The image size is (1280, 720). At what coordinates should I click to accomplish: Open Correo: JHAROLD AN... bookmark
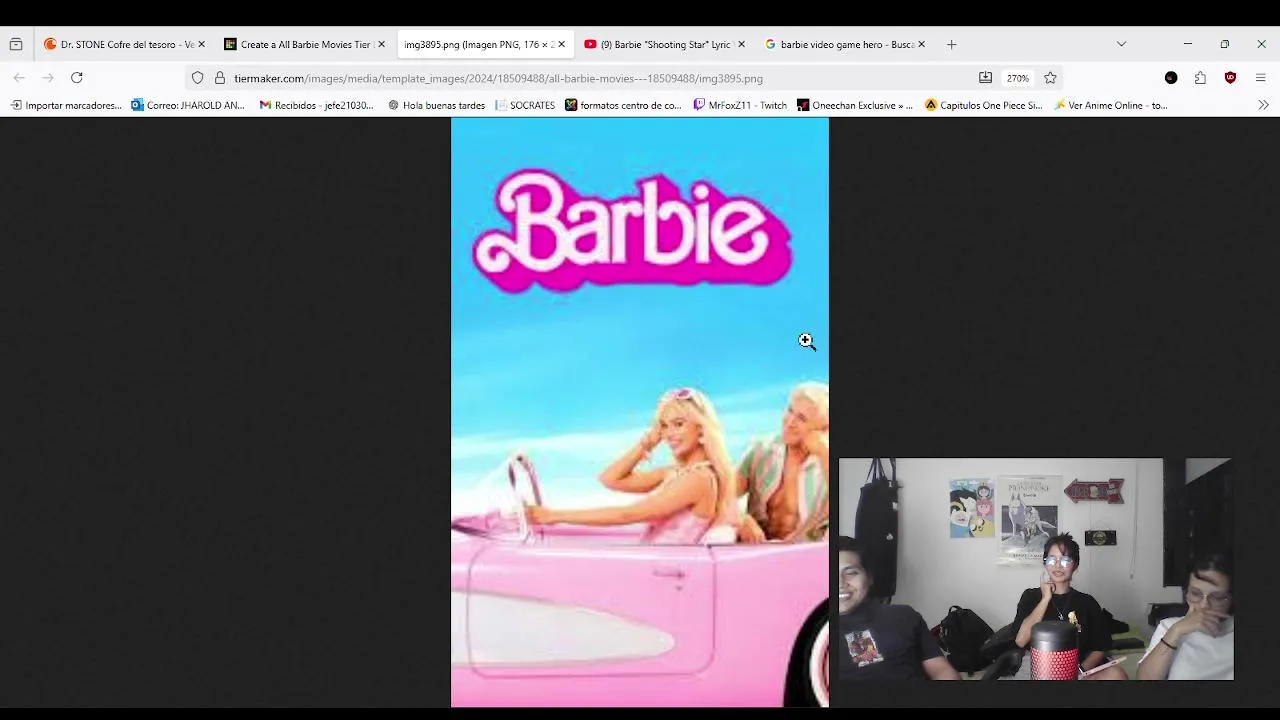click(188, 105)
